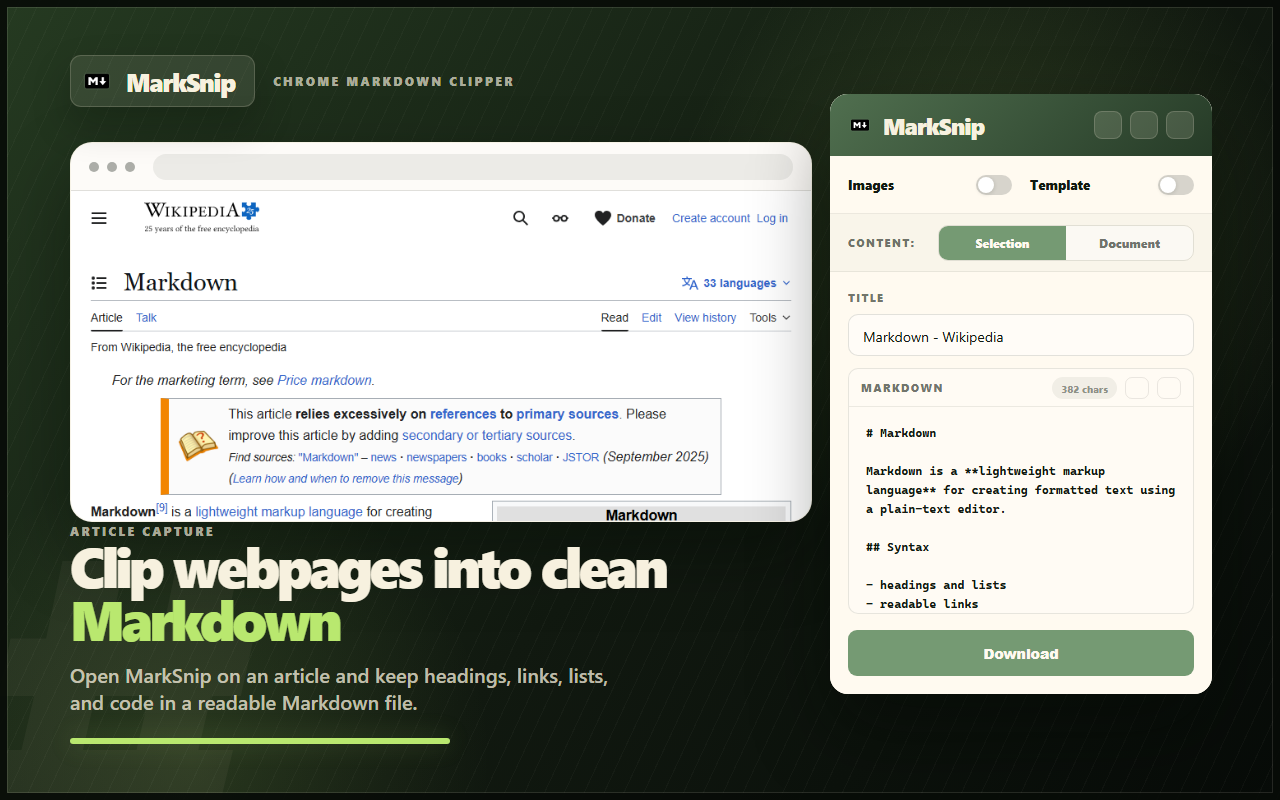1280x800 pixels.
Task: Follow the Price markdown link
Action: 325,380
